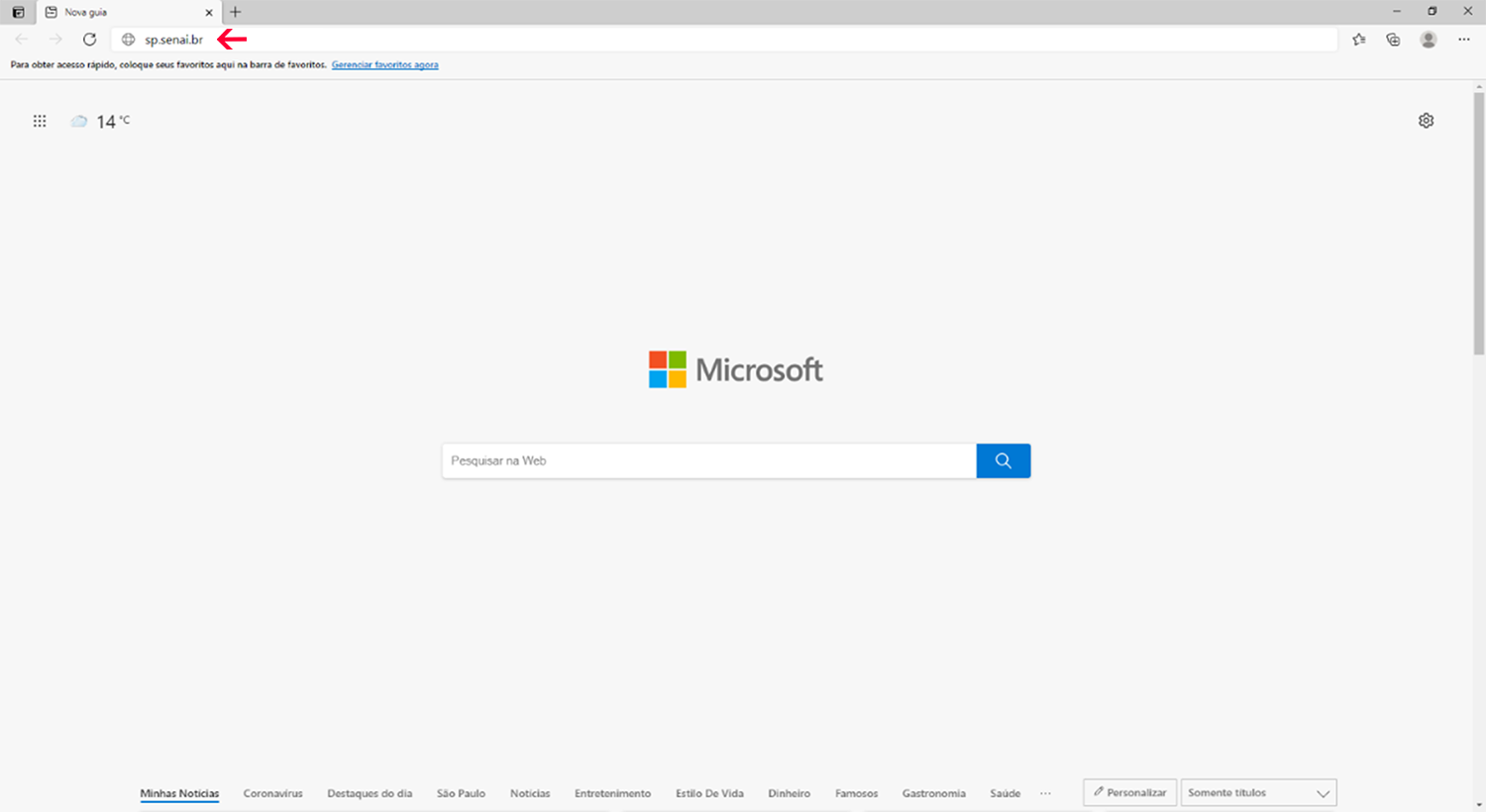Select the Dinheiro tab
Image resolution: width=1486 pixels, height=812 pixels.
pyautogui.click(x=789, y=793)
